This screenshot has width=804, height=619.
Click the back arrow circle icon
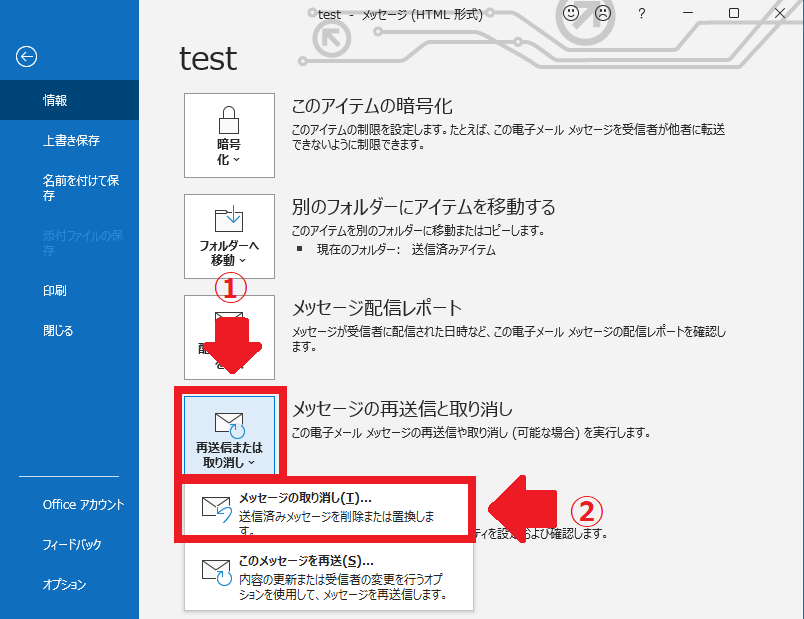pyautogui.click(x=26, y=57)
